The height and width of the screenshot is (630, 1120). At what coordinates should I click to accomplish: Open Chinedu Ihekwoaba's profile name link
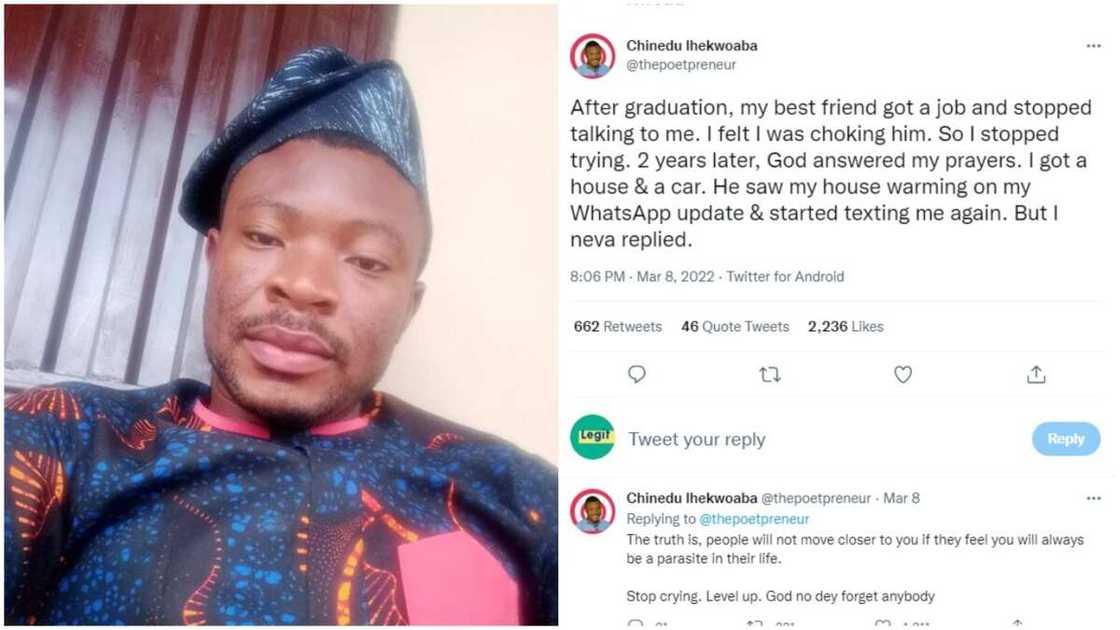[x=691, y=46]
